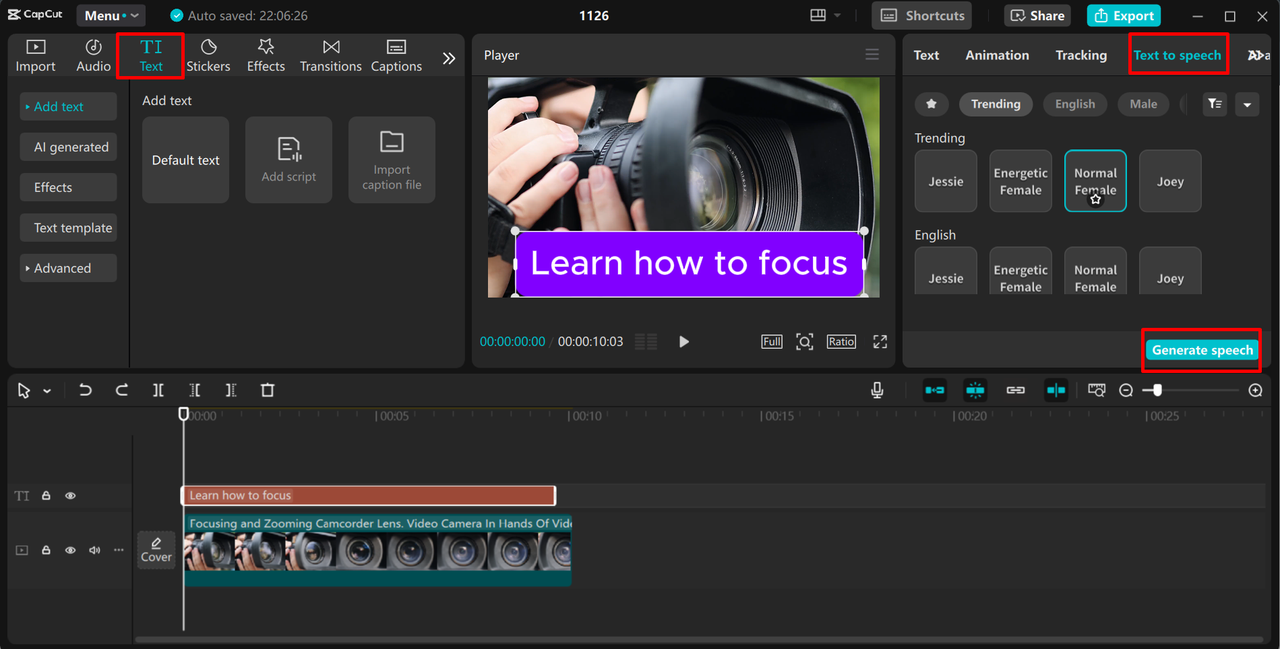Delete left of playhead with trim-left tool
This screenshot has height=649, width=1280.
click(x=195, y=390)
